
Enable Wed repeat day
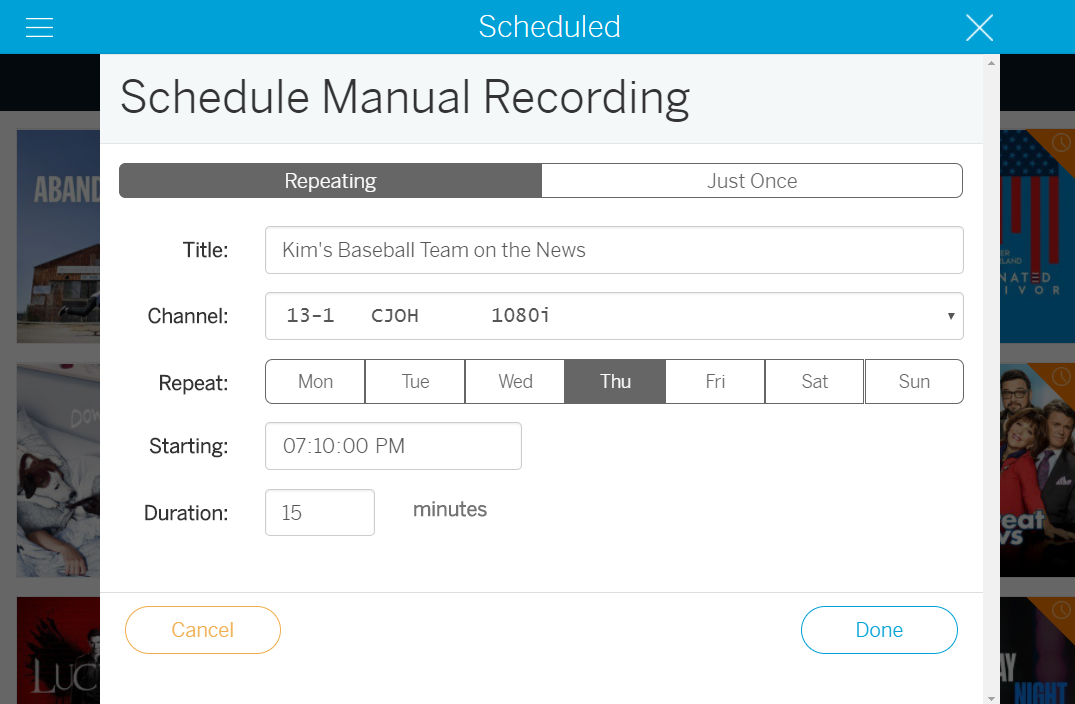coord(515,381)
